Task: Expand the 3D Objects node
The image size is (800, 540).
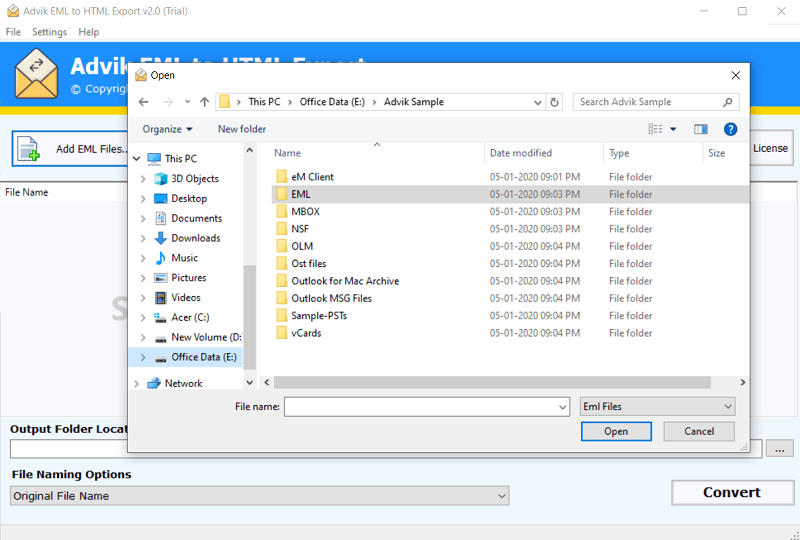Action: (x=143, y=179)
